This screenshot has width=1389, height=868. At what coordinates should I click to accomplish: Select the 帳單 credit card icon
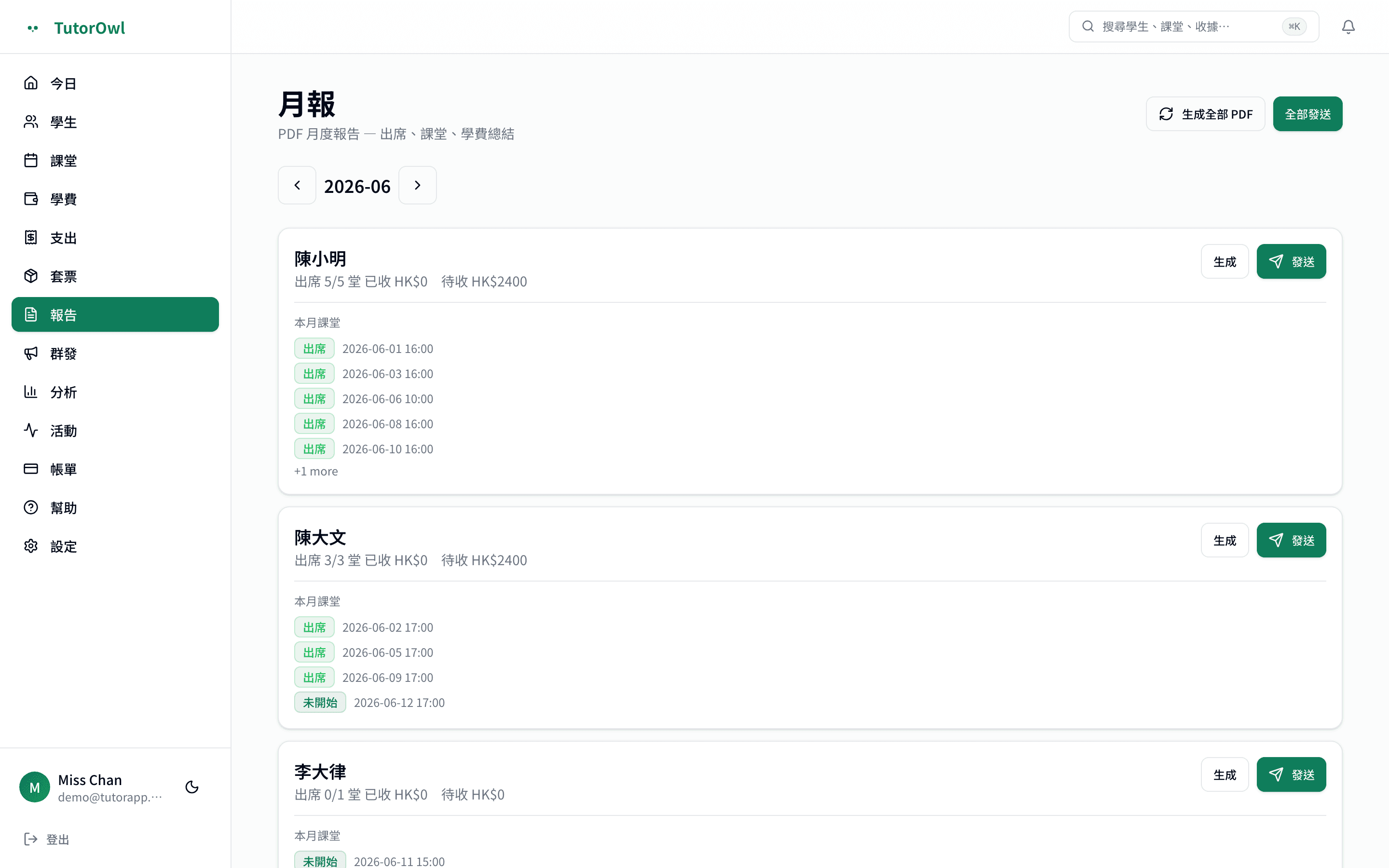[31, 469]
